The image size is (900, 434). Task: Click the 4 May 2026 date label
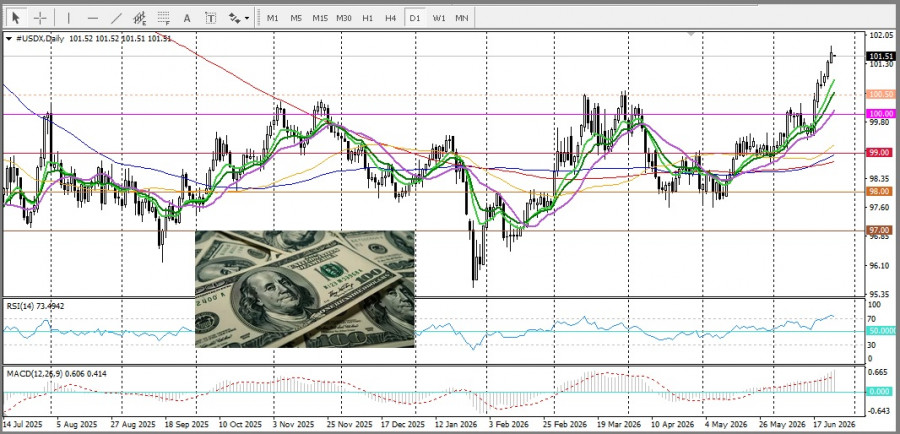(725, 424)
